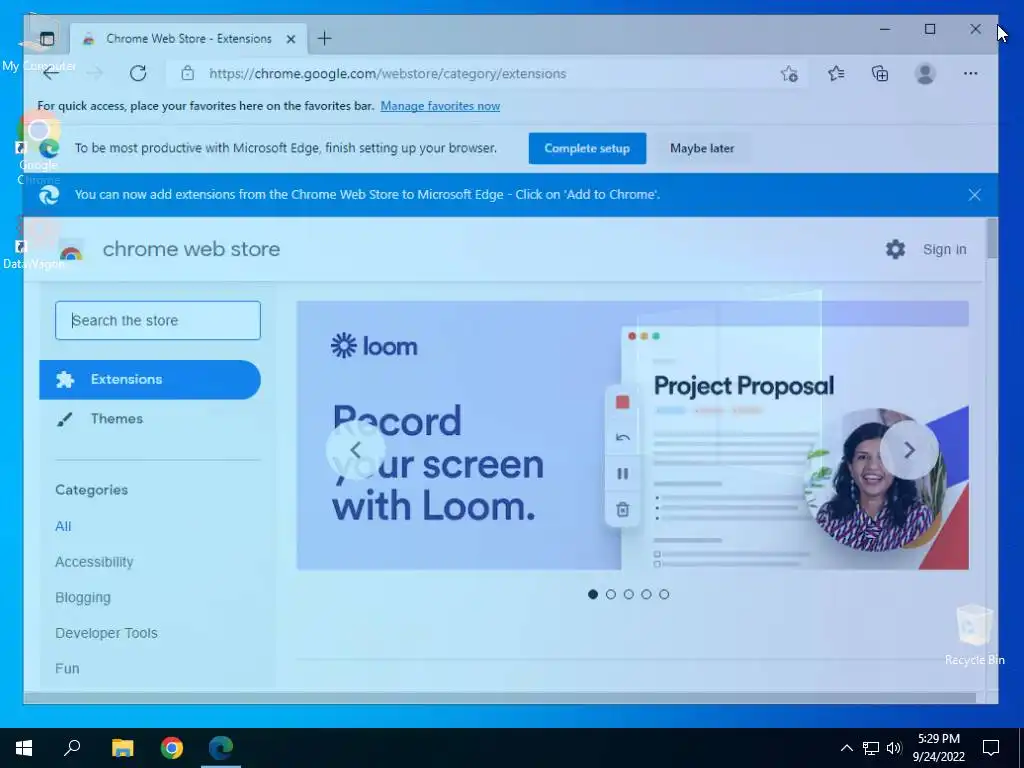This screenshot has height=768, width=1024.
Task: Reload the page with the refresh icon
Action: [138, 73]
